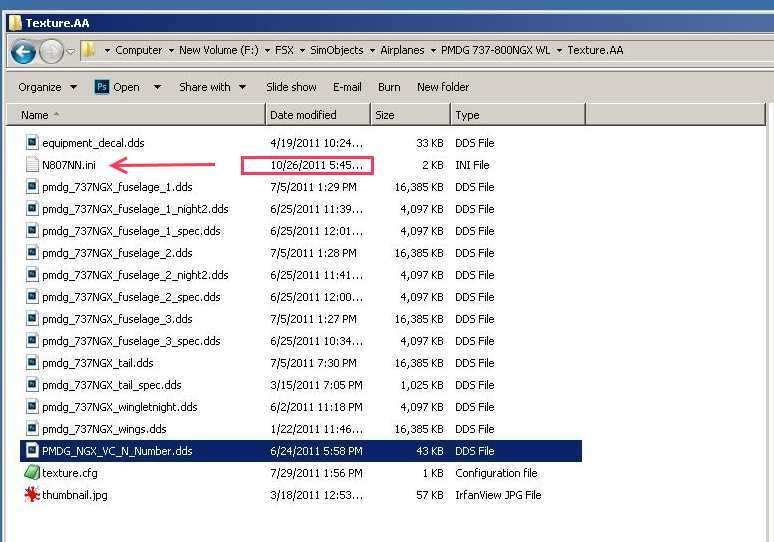
Task: Sort by the Name column header
Action: pyautogui.click(x=136, y=115)
